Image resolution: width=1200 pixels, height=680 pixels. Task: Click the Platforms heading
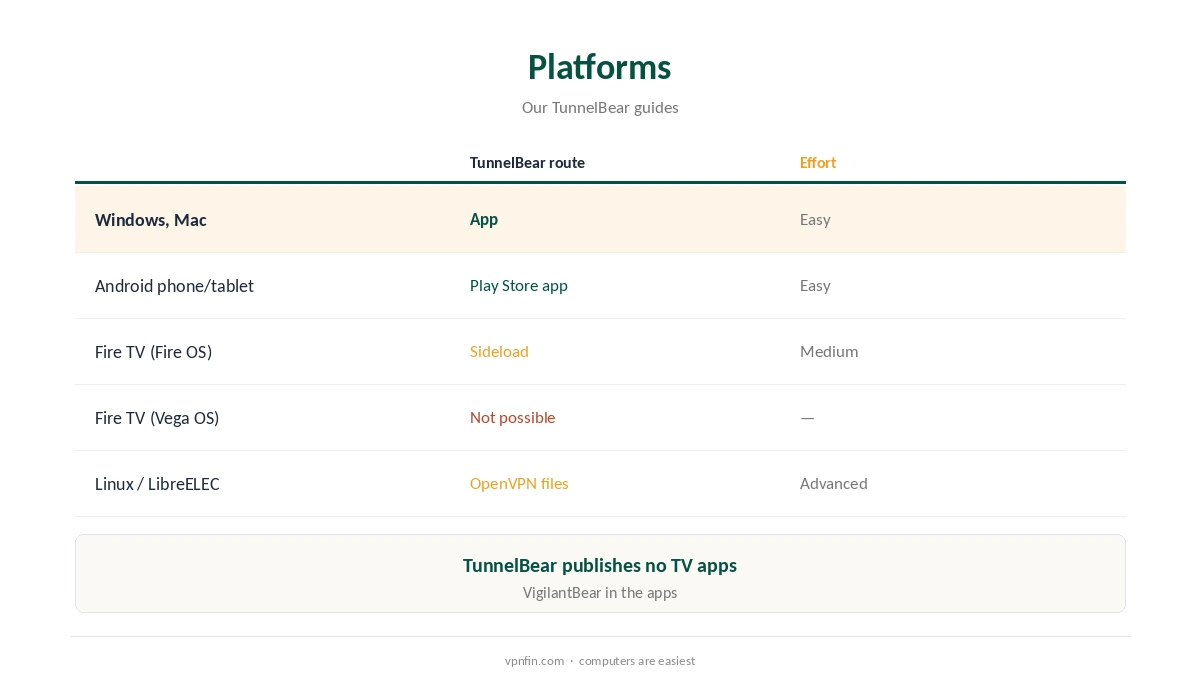tap(599, 67)
